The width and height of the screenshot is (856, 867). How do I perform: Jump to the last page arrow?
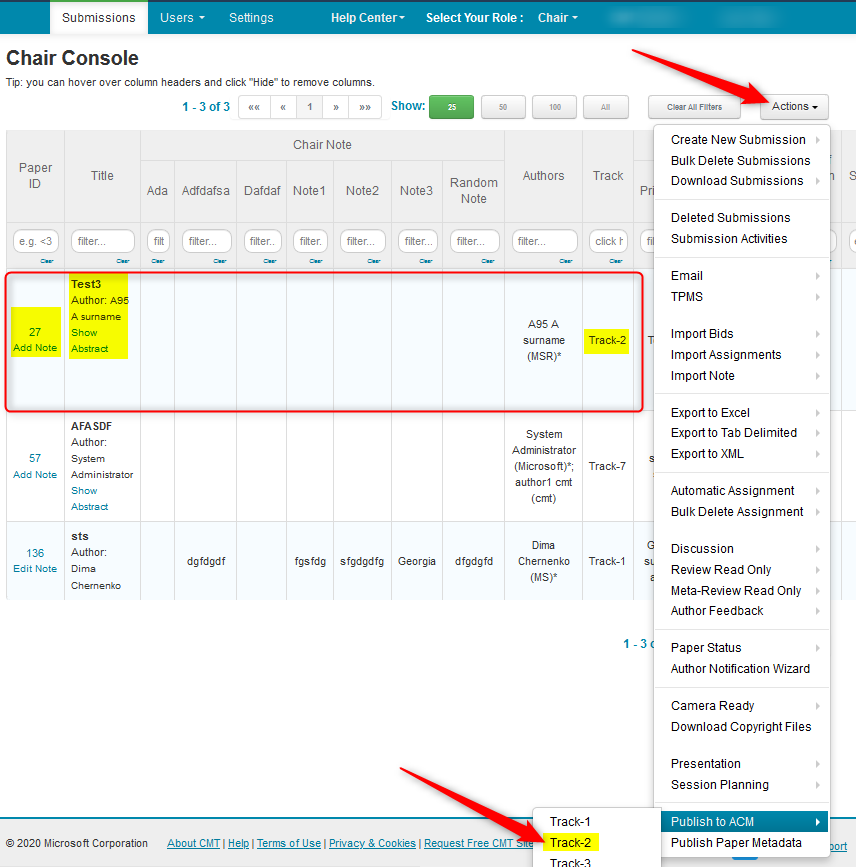364,107
